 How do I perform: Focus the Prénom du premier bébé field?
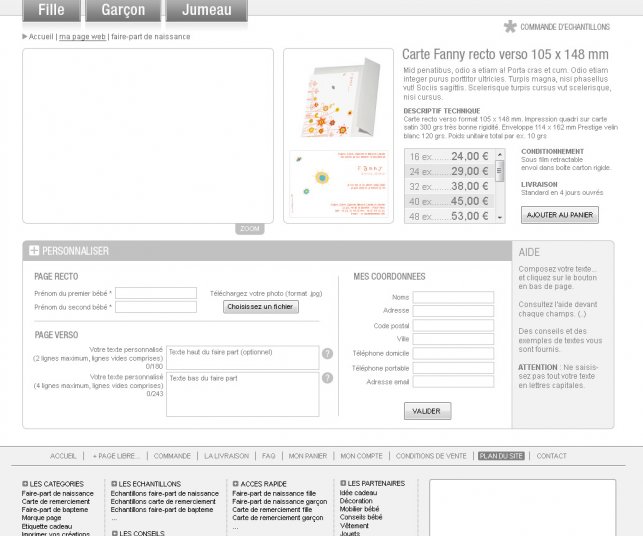(156, 293)
